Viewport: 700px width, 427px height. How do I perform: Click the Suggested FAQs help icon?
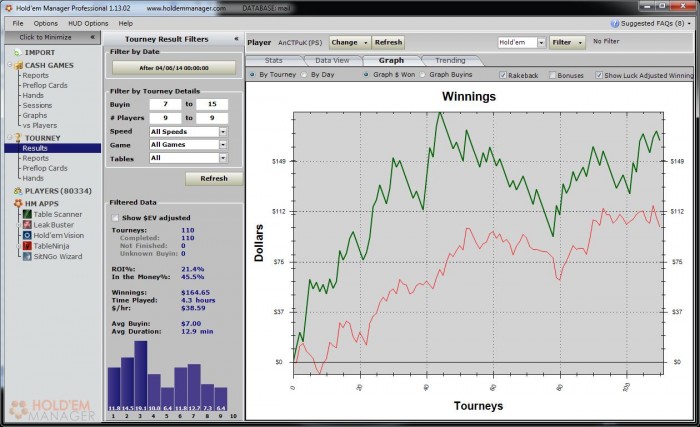(615, 23)
